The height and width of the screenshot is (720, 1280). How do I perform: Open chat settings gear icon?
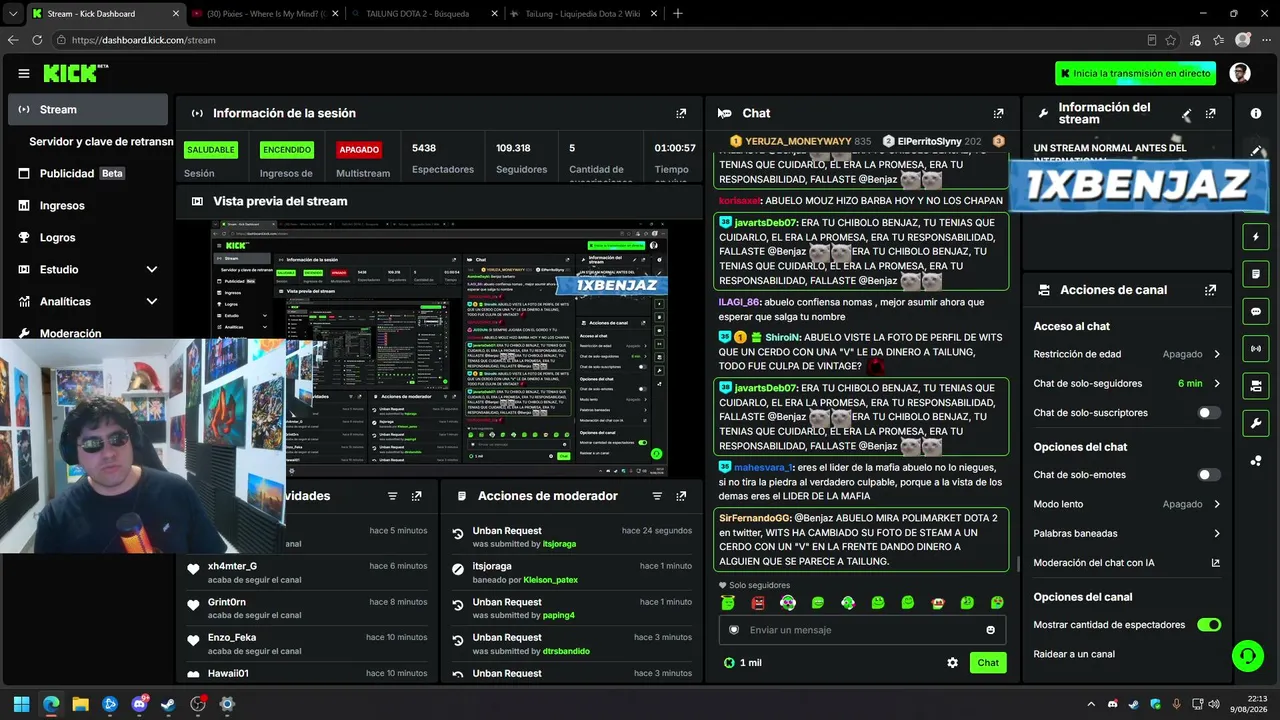point(952,663)
